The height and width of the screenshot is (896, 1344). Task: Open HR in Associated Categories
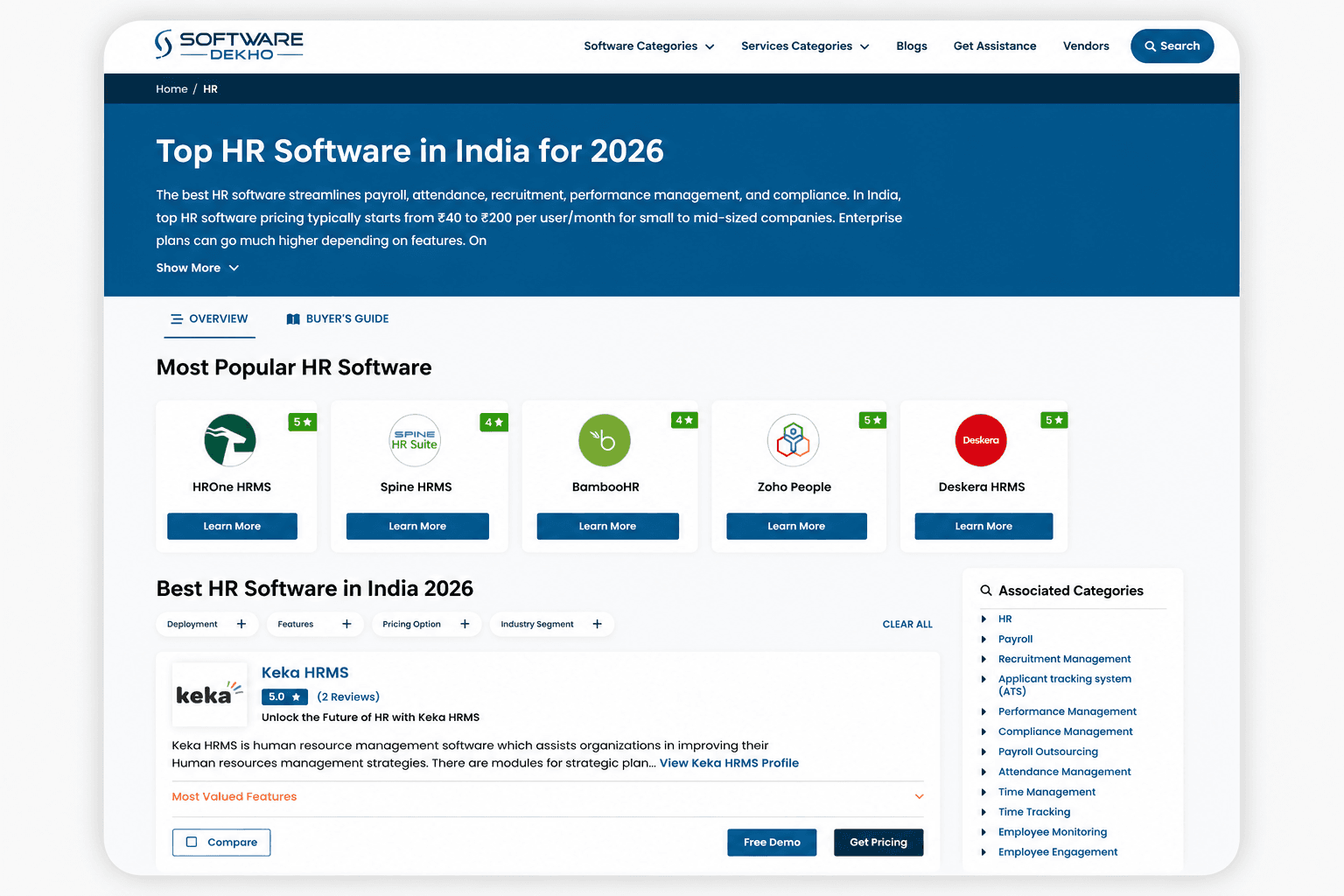click(x=1004, y=619)
